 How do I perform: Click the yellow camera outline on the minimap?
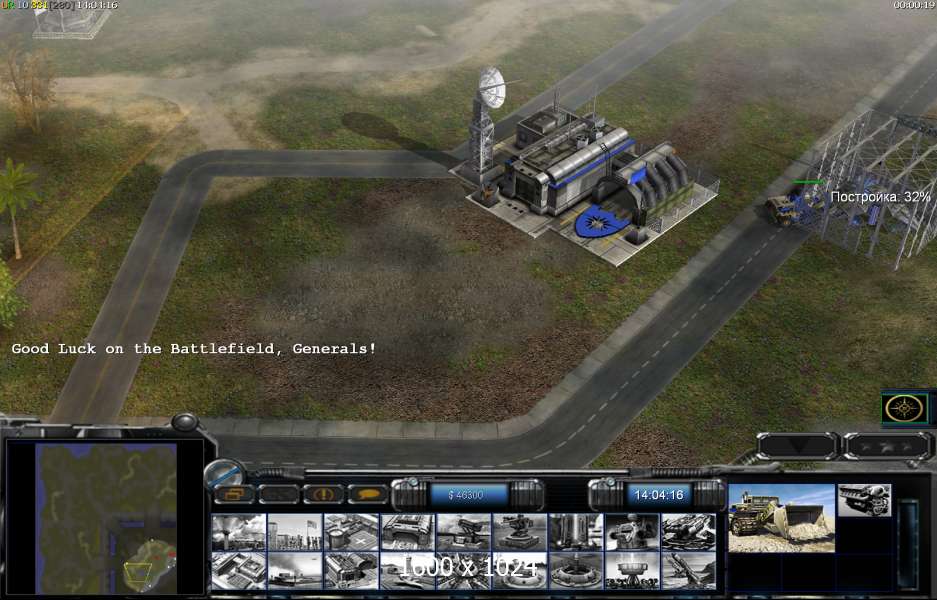(x=138, y=572)
